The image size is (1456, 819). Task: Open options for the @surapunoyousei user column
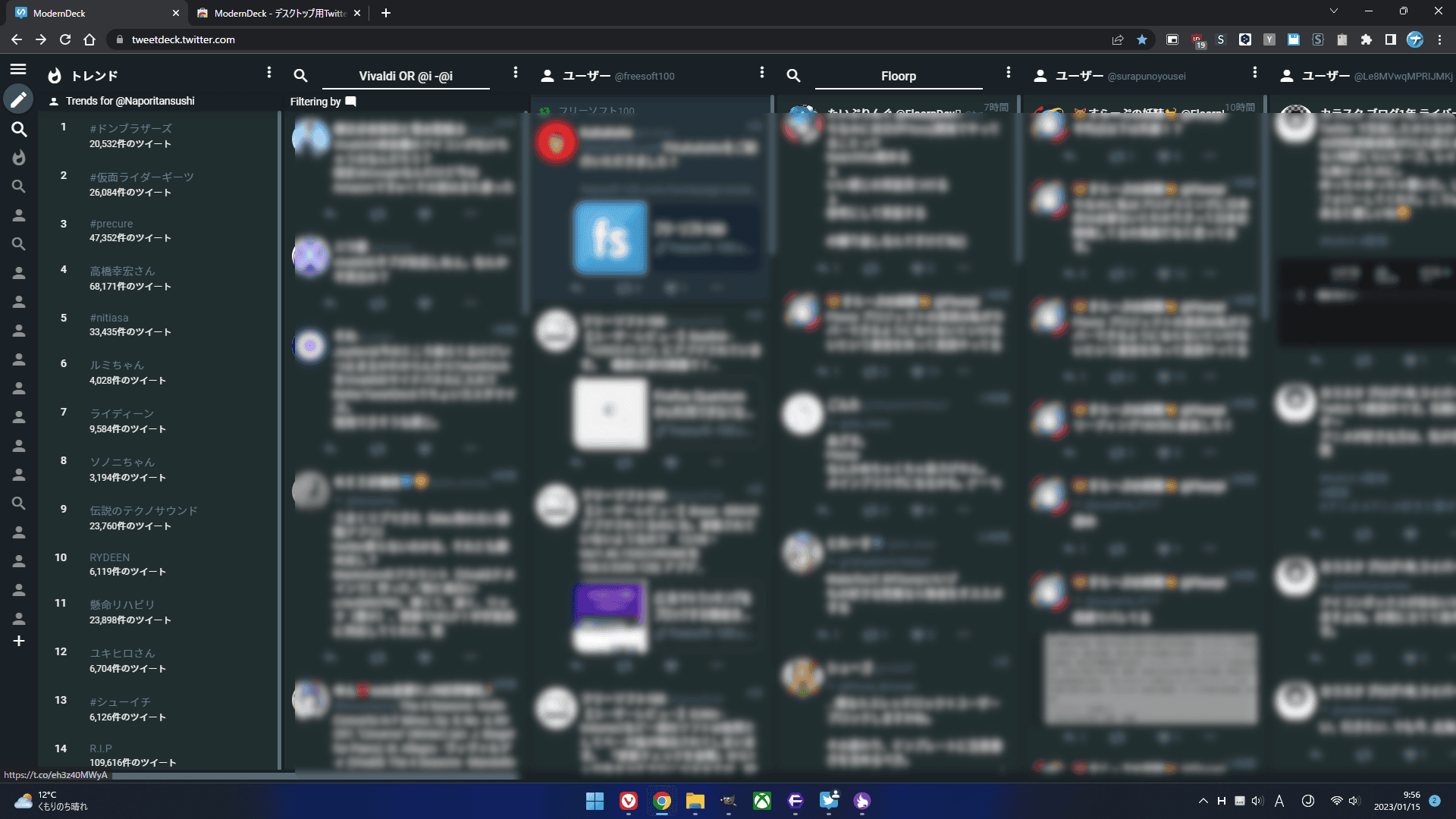click(x=1255, y=72)
